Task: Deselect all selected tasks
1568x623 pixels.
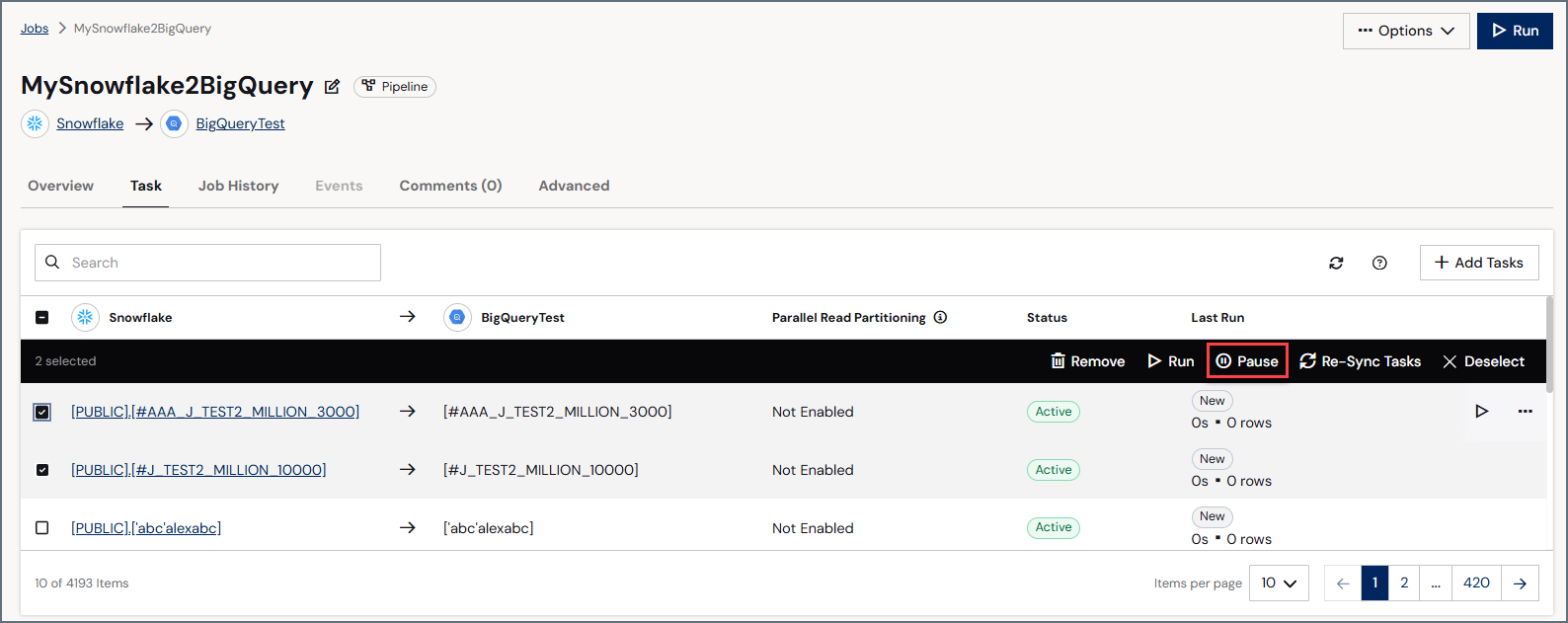Action: click(1483, 361)
